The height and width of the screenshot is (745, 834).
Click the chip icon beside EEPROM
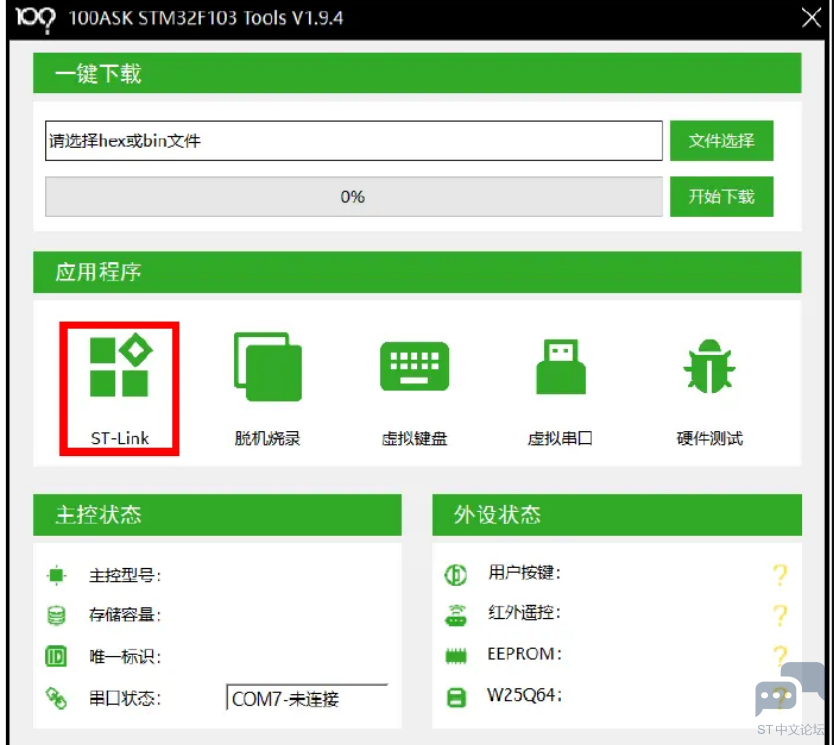click(x=456, y=656)
